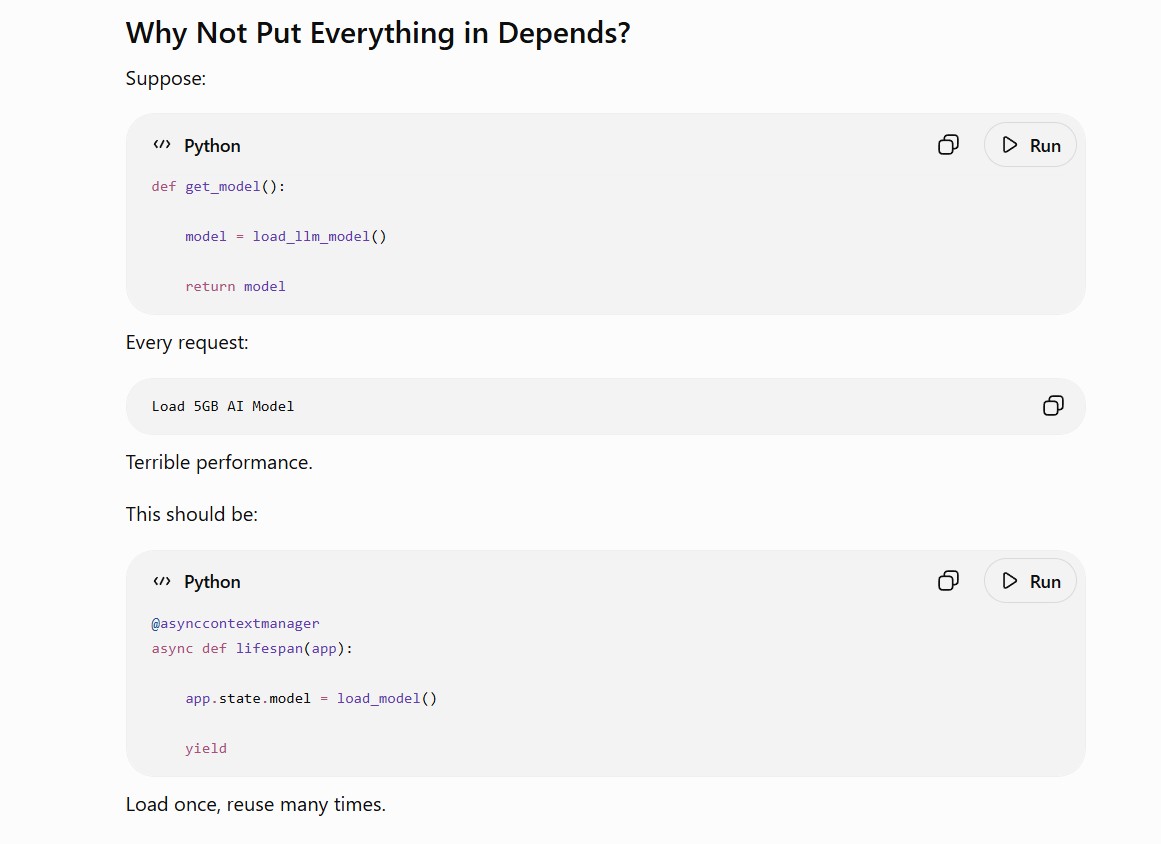Screen dimensions: 1161x844
Task: Run the get_model Python code block
Action: coord(1030,145)
